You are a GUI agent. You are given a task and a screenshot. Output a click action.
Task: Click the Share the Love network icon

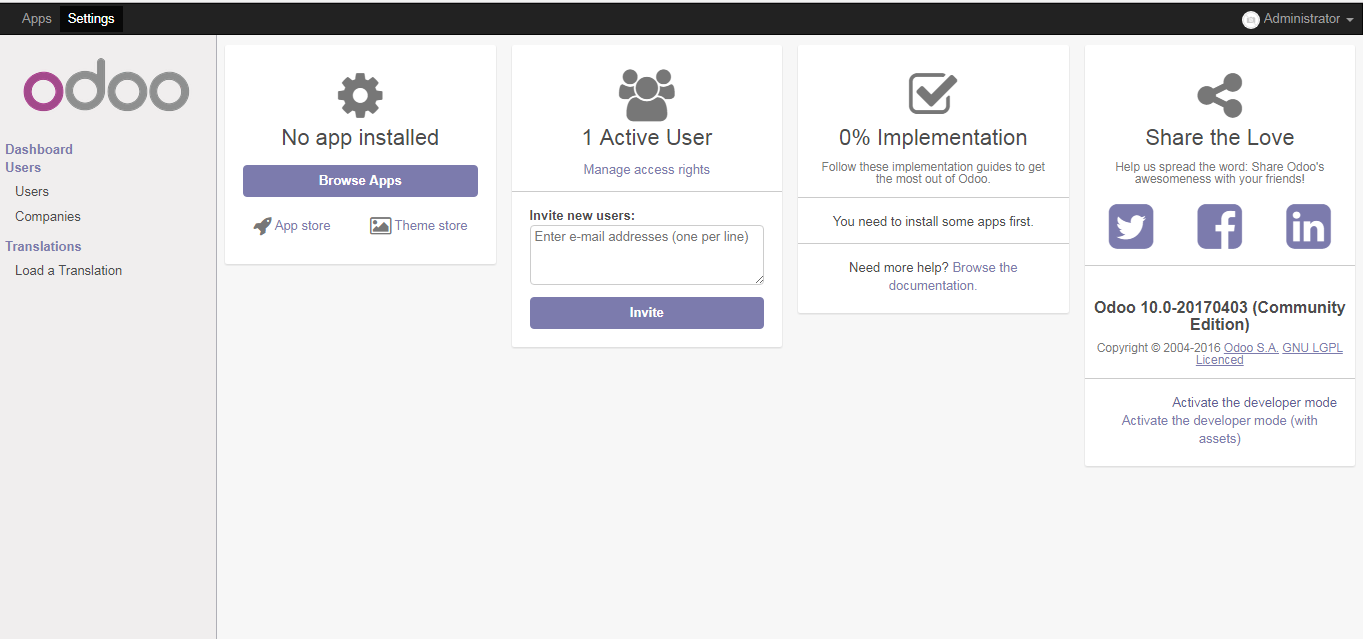coord(1219,94)
